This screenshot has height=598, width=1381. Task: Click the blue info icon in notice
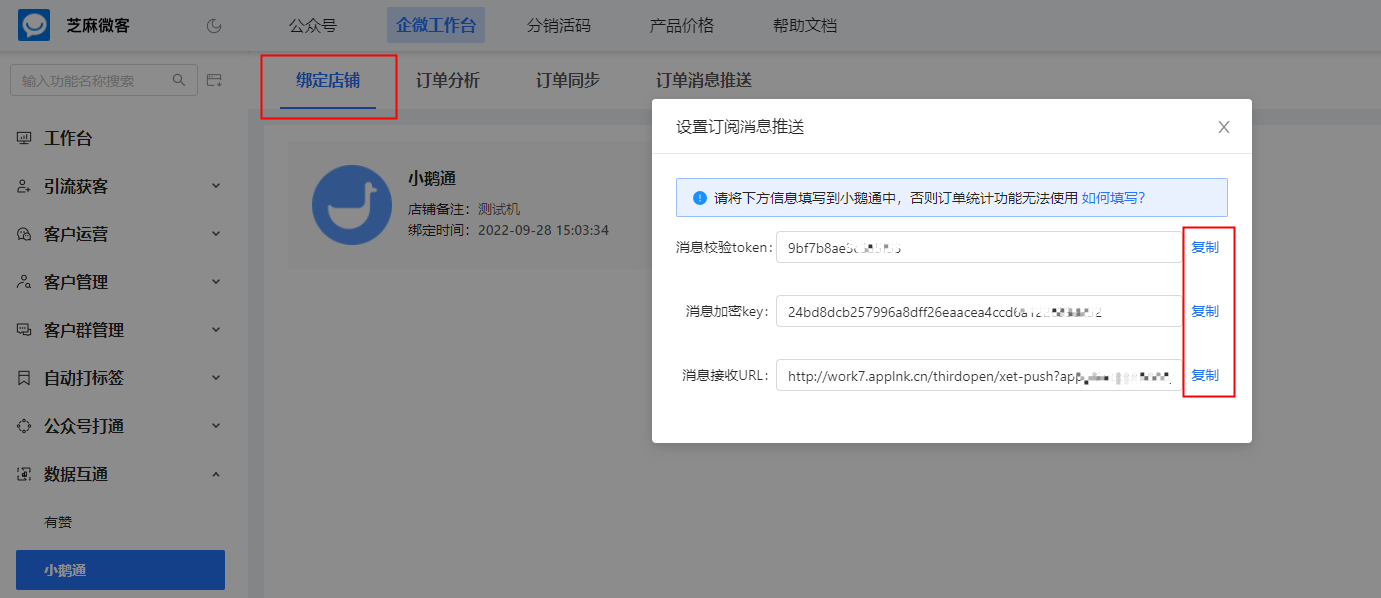700,198
